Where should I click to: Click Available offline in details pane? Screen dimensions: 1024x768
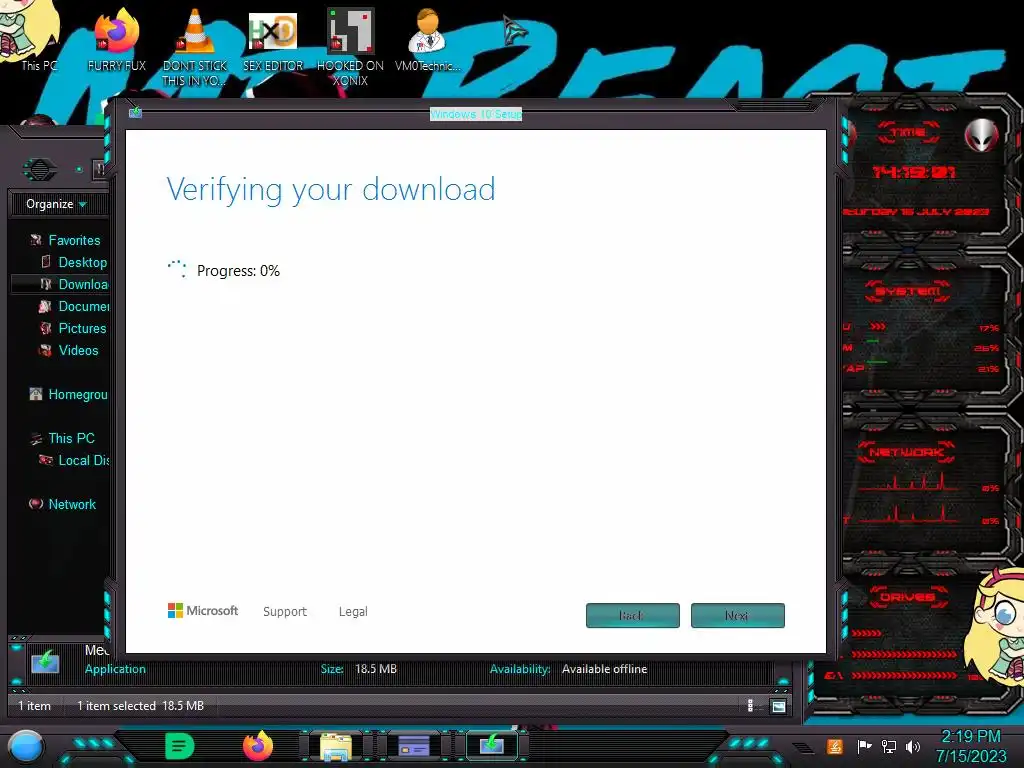604,669
